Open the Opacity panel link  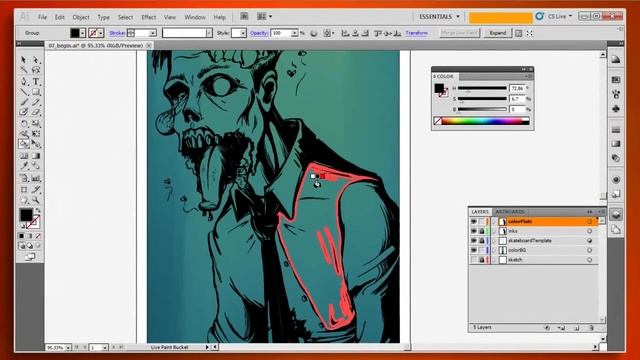coord(259,33)
